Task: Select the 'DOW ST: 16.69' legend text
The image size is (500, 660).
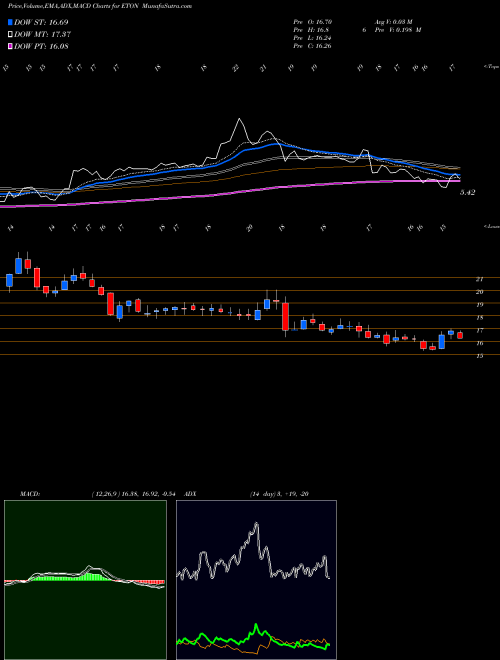Action: 41,22
